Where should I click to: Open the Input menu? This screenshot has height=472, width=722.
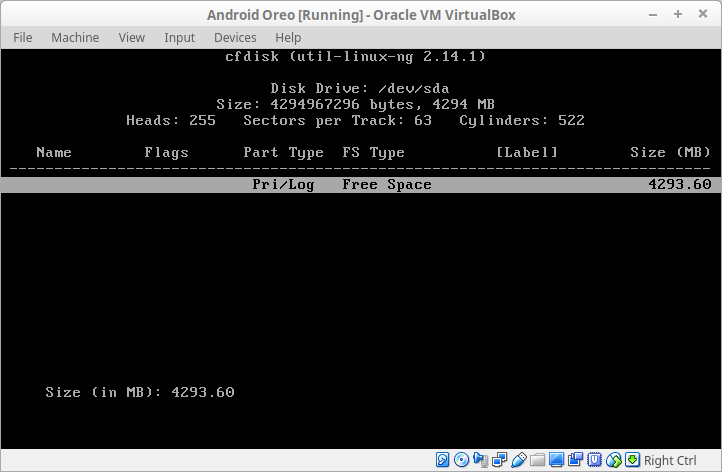tap(180, 37)
